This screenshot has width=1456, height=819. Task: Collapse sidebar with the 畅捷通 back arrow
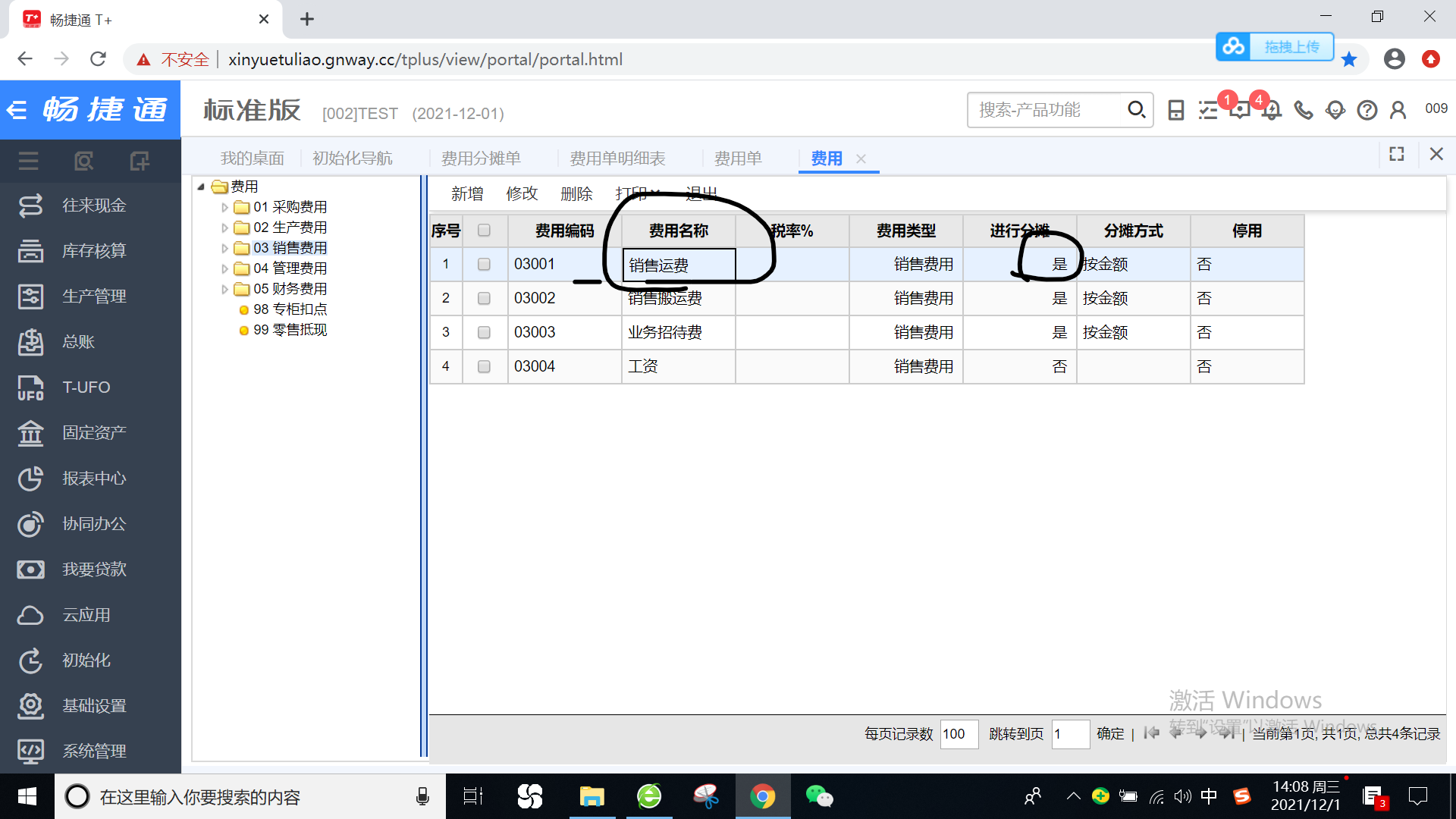(x=17, y=111)
